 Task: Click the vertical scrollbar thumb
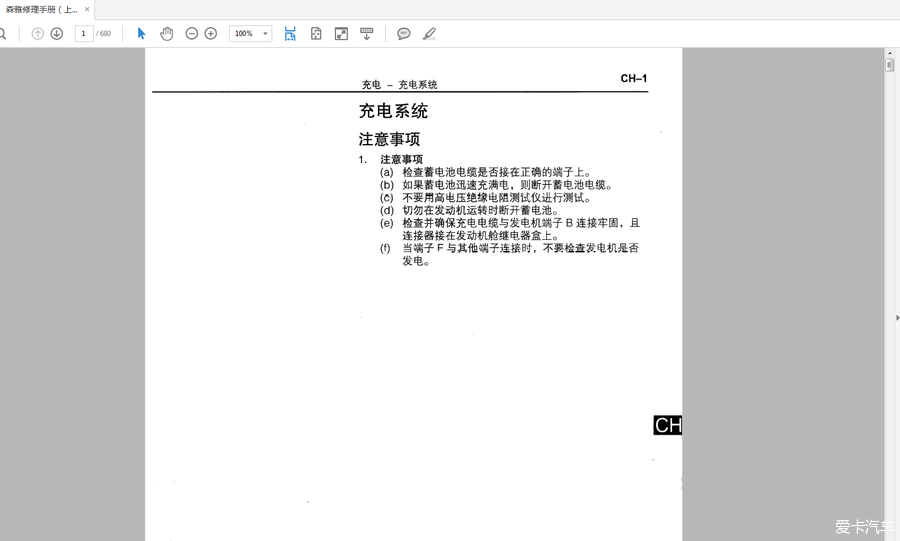coord(890,65)
